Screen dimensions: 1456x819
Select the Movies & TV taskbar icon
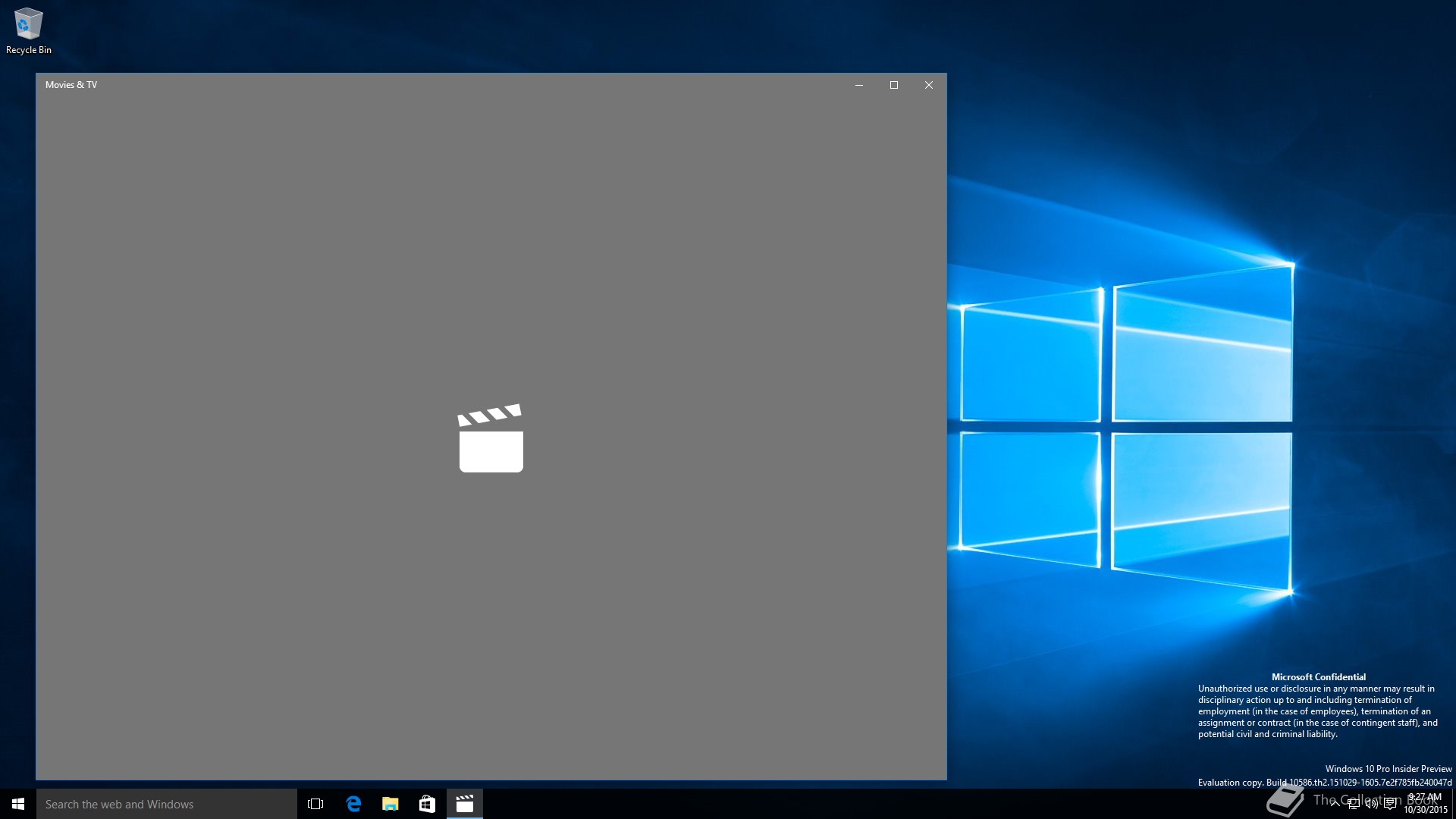464,804
